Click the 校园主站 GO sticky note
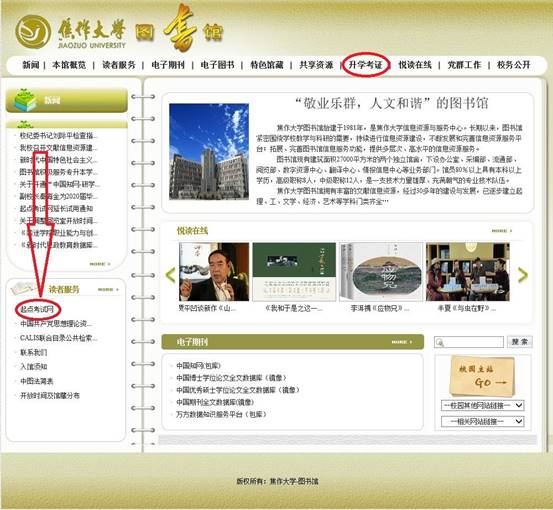 point(482,376)
